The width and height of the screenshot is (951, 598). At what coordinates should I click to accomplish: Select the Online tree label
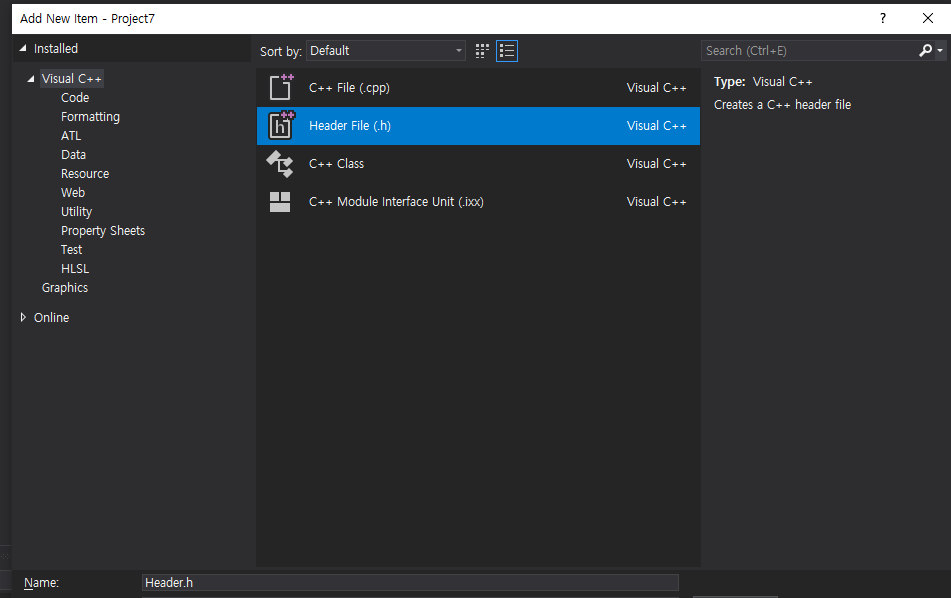click(x=52, y=317)
